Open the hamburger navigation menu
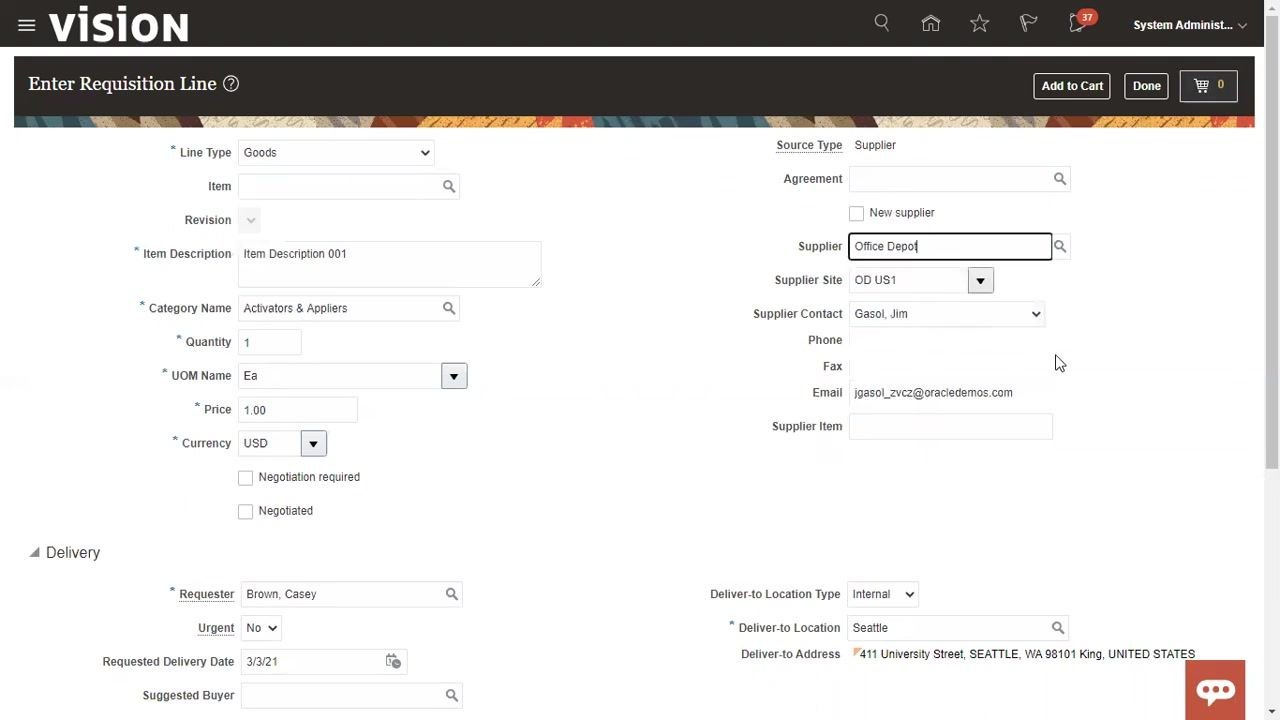 27,25
